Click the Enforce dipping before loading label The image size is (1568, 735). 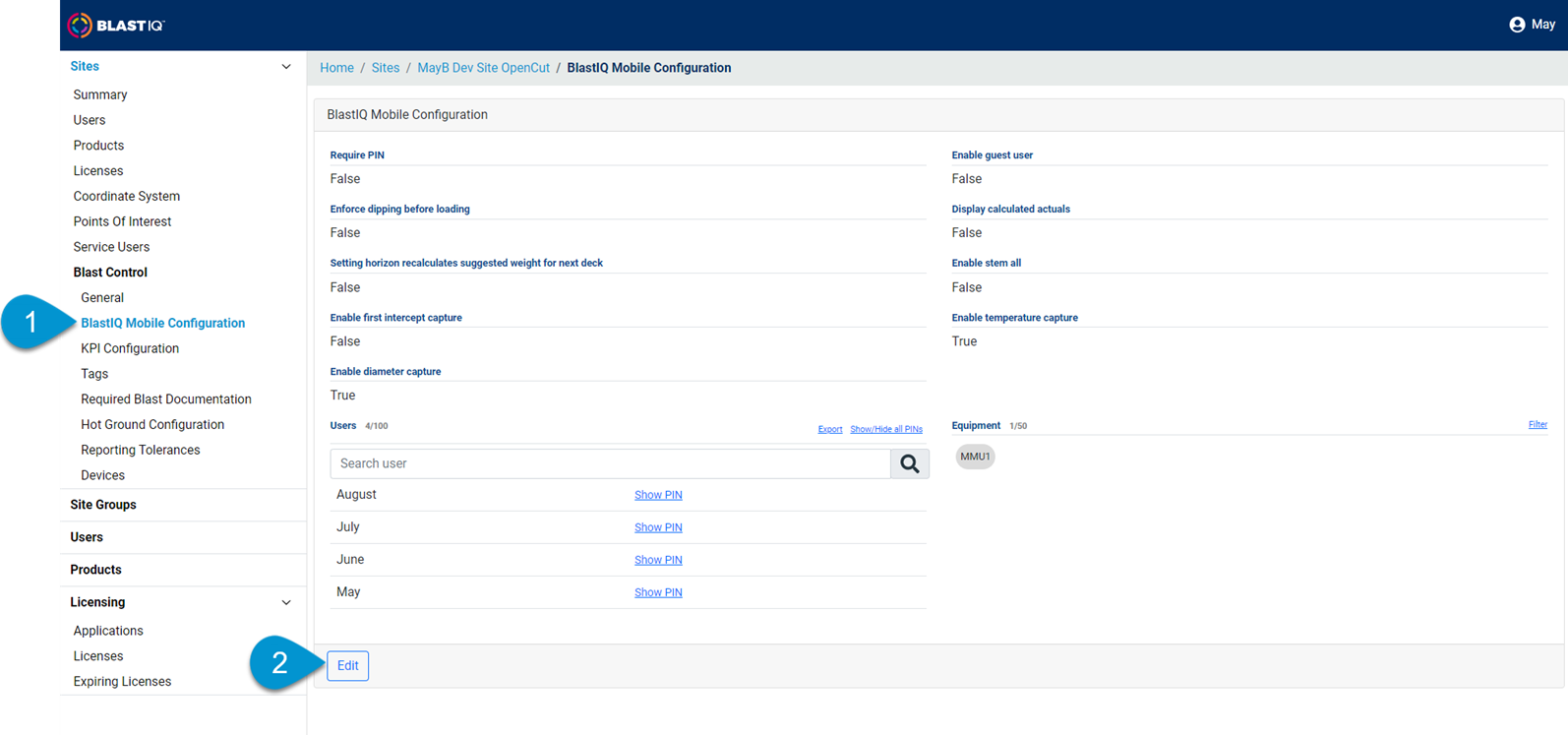click(x=399, y=210)
